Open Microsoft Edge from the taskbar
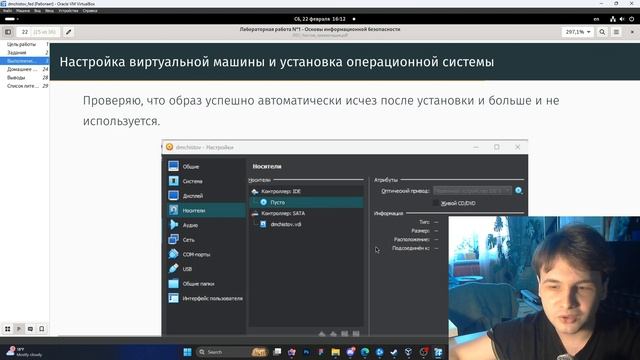The width and height of the screenshot is (640, 360). pyautogui.click(x=365, y=352)
